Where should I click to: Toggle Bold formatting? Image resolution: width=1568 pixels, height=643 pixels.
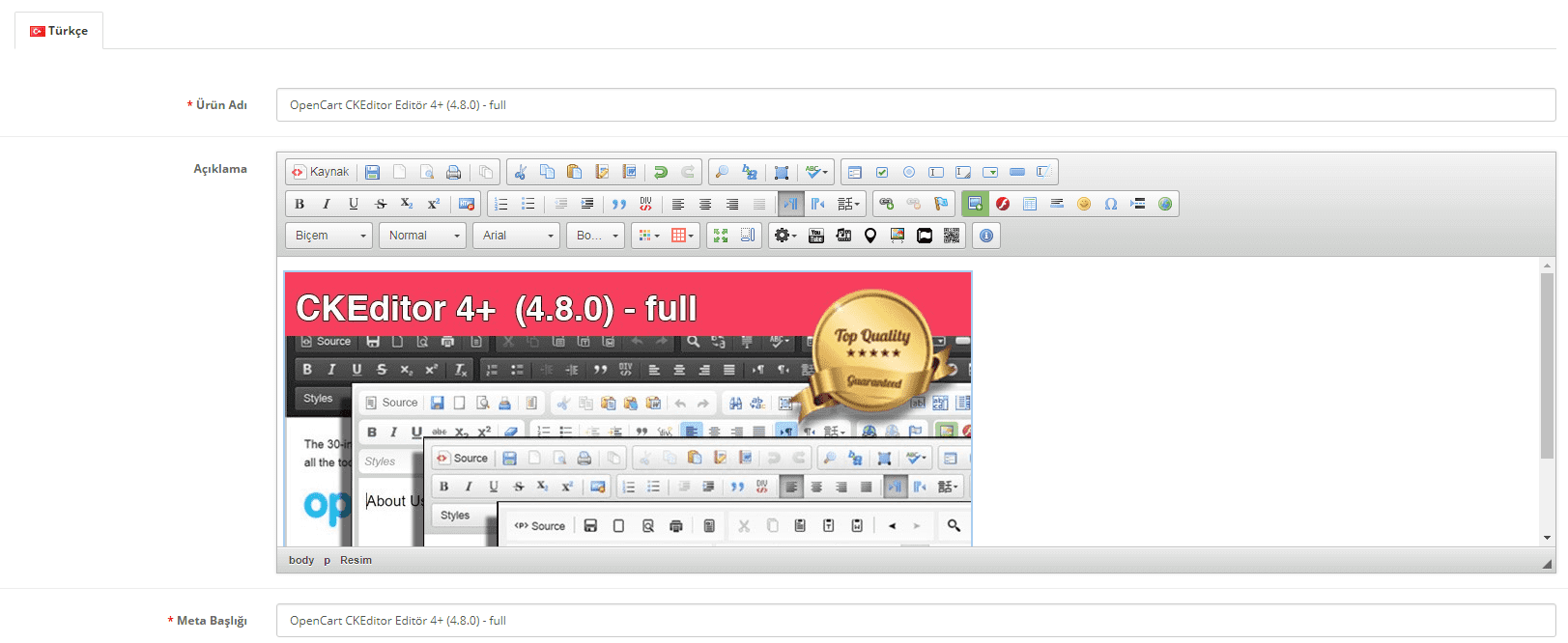click(x=299, y=204)
